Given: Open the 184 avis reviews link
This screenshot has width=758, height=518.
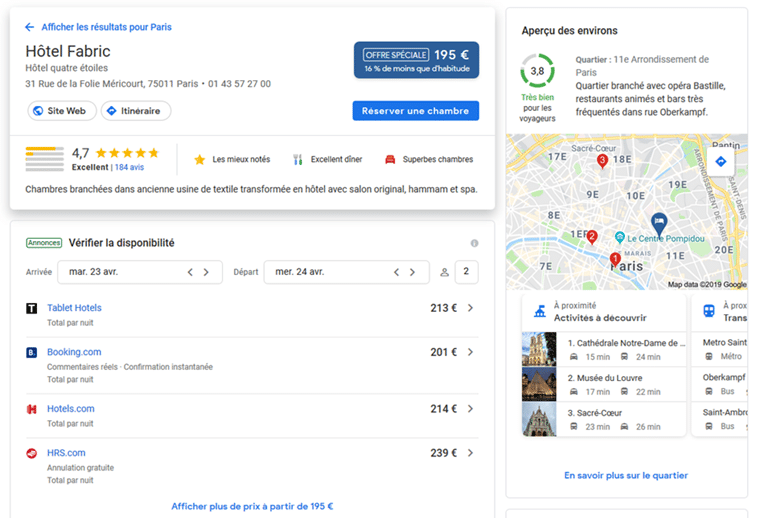Looking at the screenshot, I should (x=128, y=168).
